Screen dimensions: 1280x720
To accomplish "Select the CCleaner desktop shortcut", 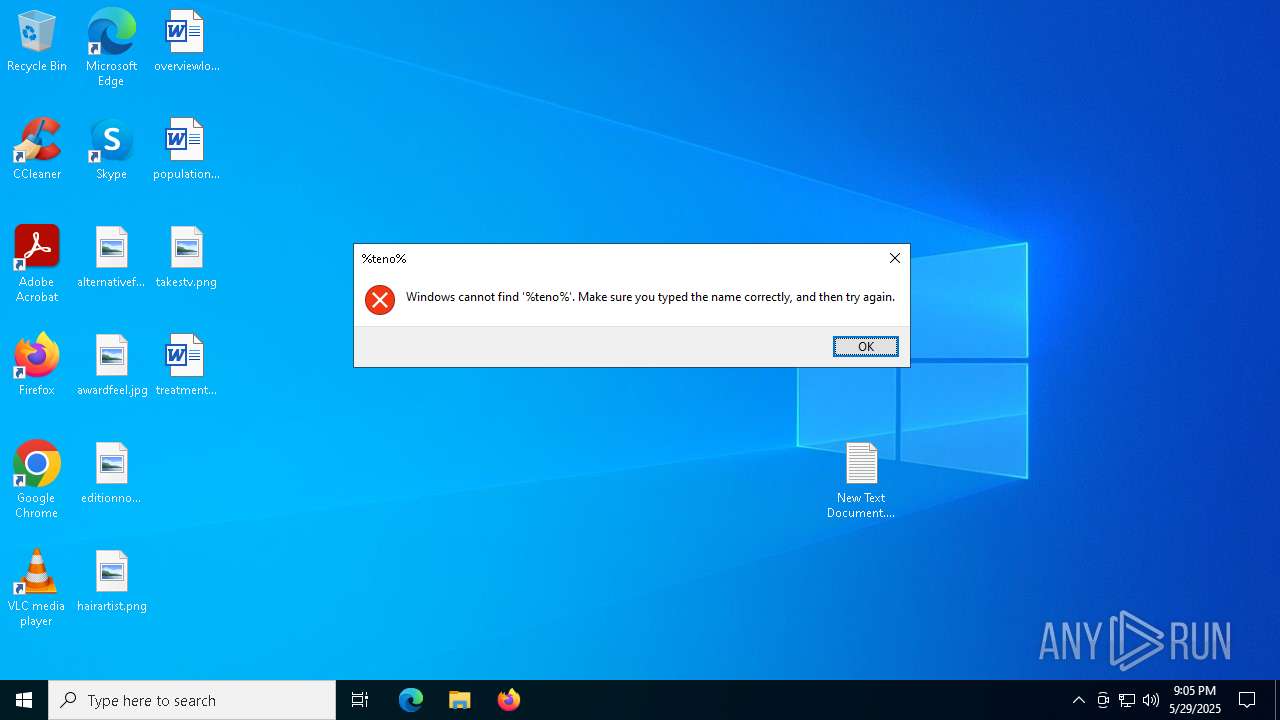I will [x=37, y=150].
